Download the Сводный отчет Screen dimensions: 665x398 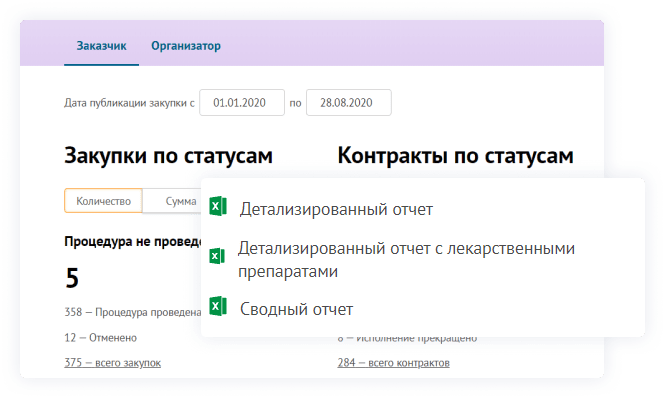296,309
